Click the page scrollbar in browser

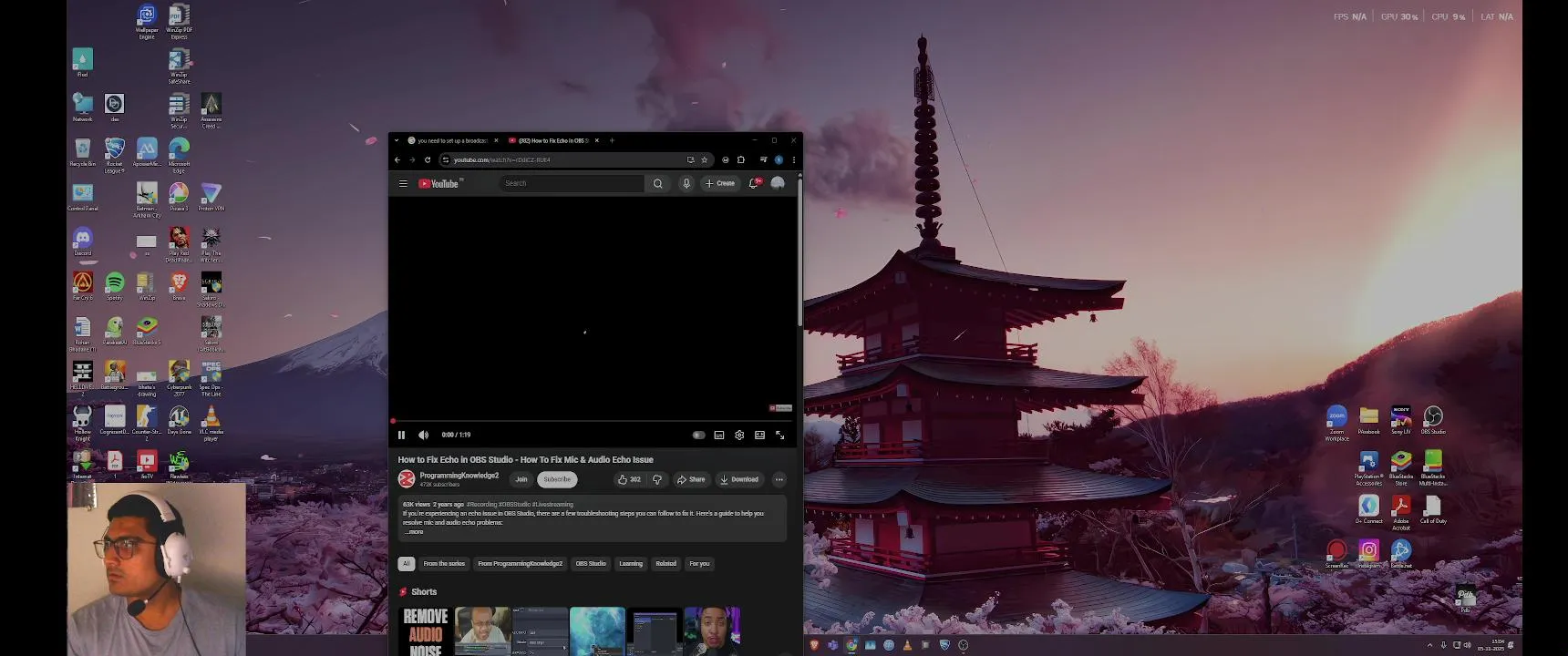pos(799,251)
